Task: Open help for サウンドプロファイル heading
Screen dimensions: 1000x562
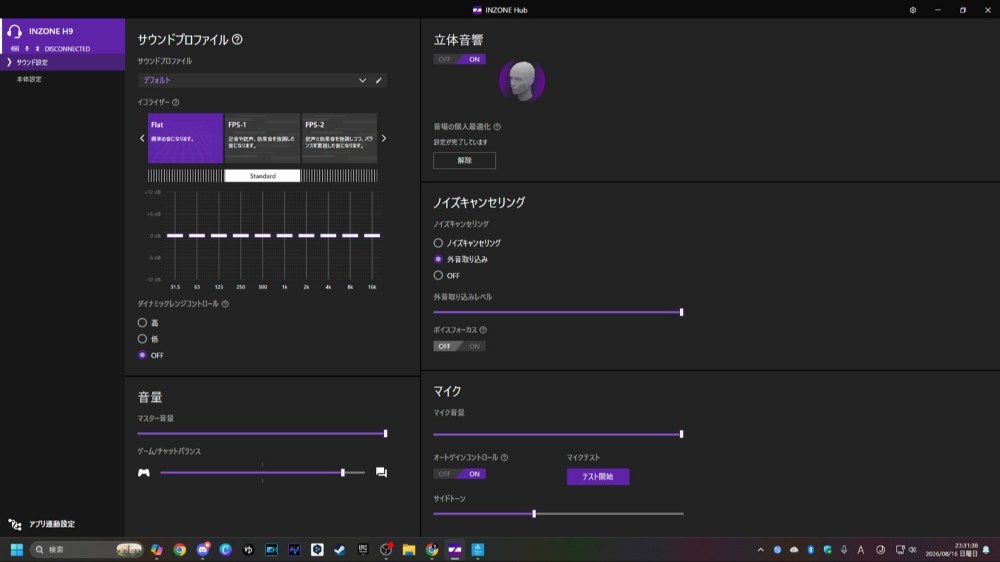Action: [x=237, y=40]
